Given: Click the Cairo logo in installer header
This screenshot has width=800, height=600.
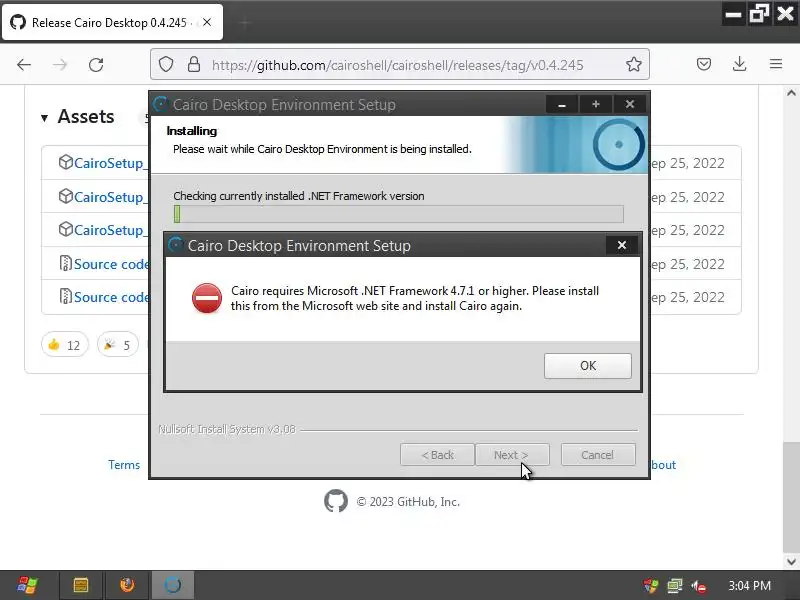Looking at the screenshot, I should [618, 144].
